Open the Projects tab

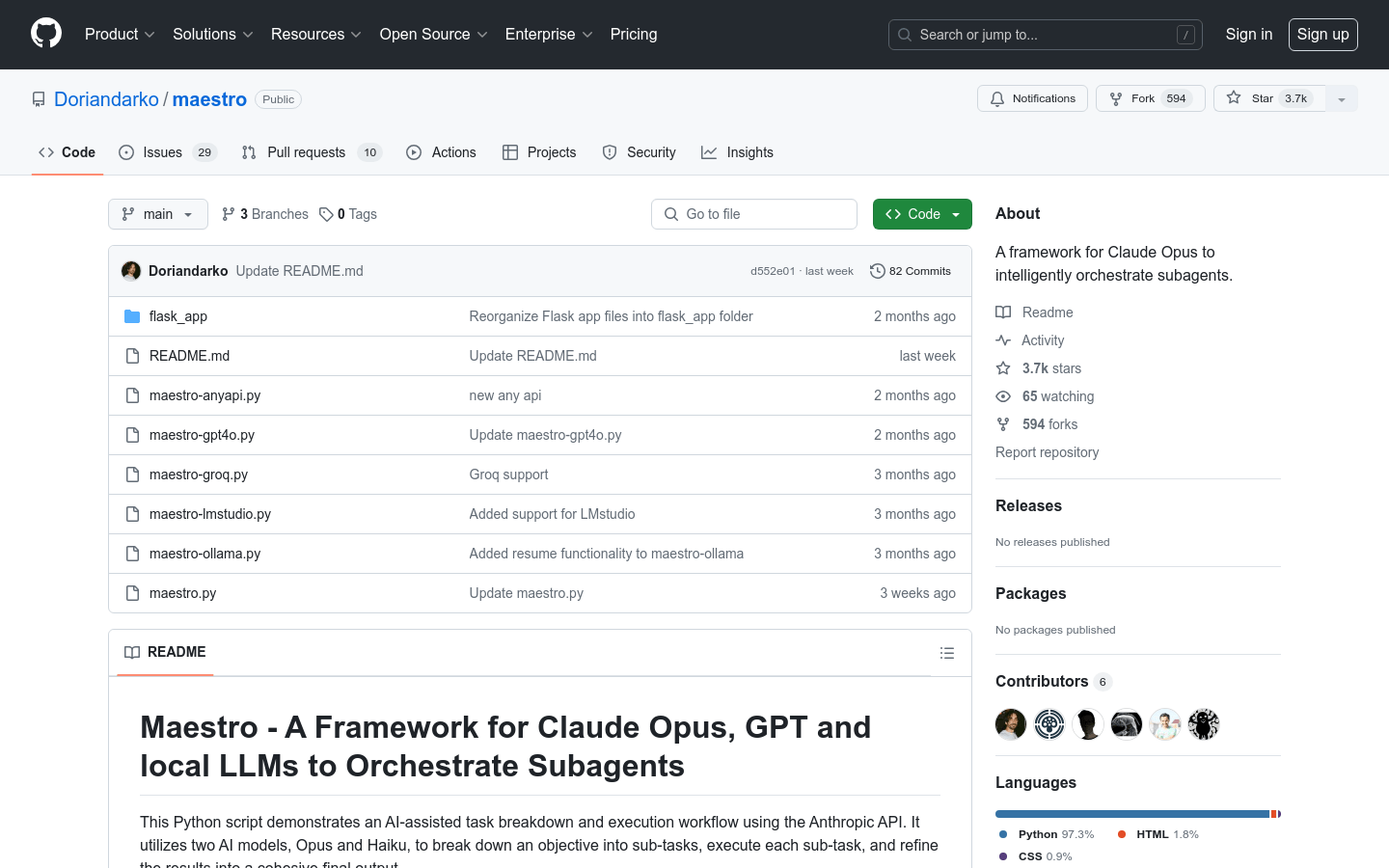(539, 152)
